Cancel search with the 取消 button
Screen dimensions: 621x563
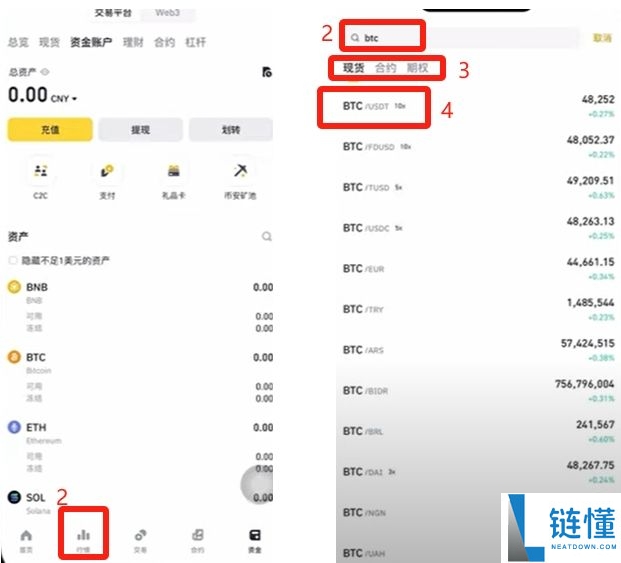pyautogui.click(x=602, y=38)
